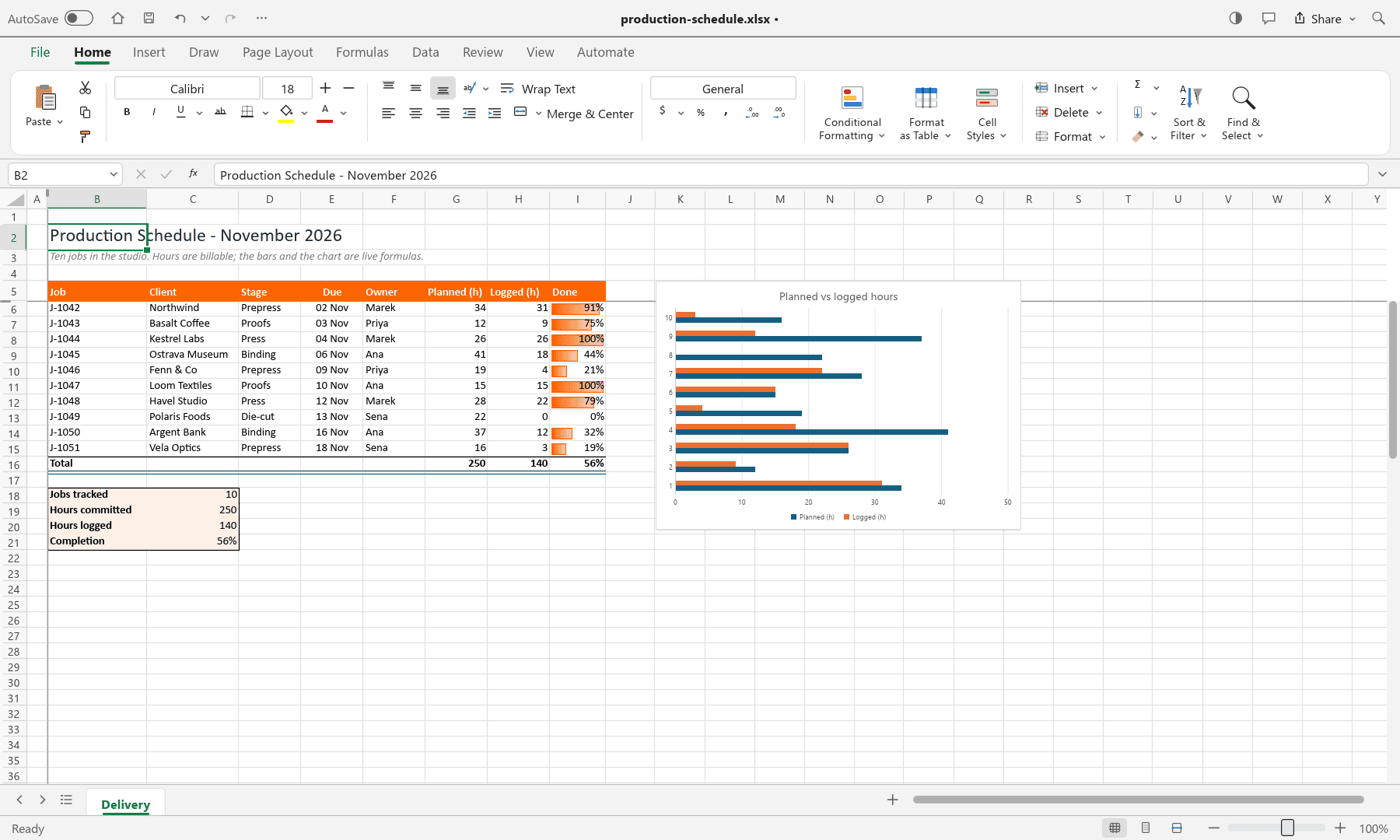Select the Format Painter brush
This screenshot has width=1400, height=840.
(86, 137)
